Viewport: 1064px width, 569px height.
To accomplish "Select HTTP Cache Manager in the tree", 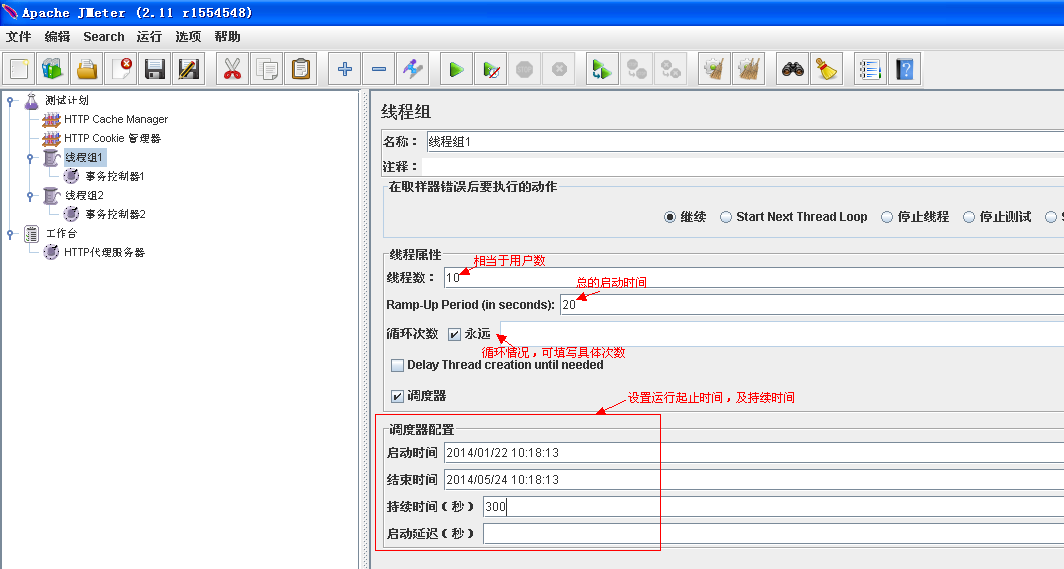I will (x=116, y=119).
